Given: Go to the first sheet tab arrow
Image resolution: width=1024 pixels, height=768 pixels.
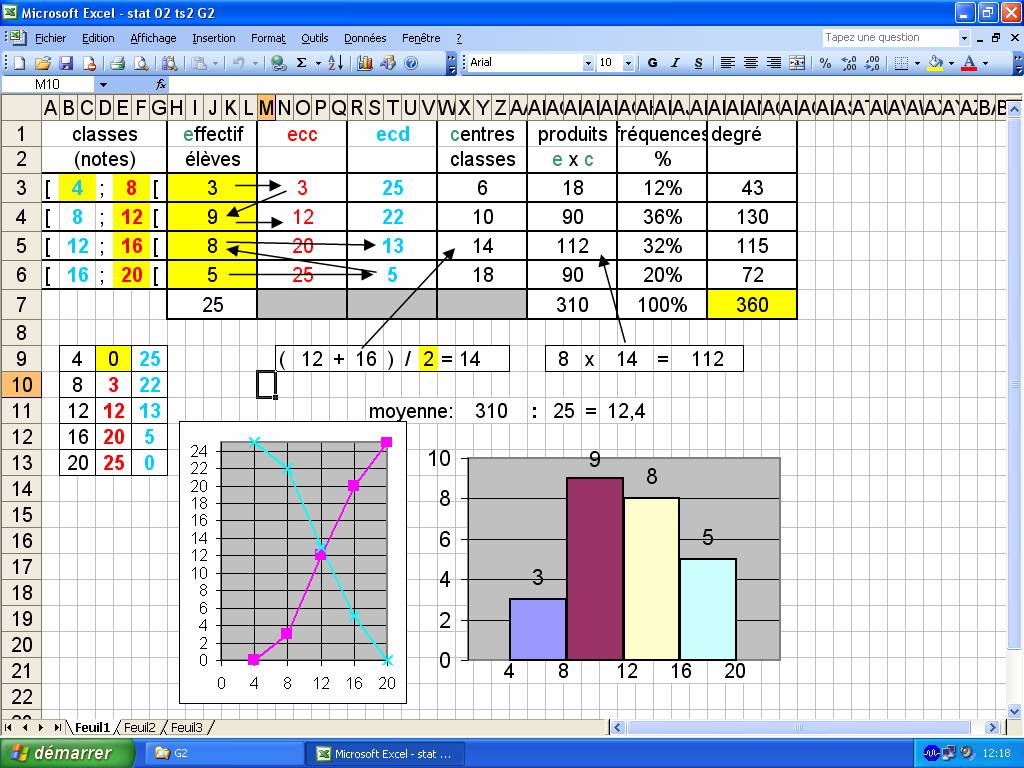Looking at the screenshot, I should (8, 727).
